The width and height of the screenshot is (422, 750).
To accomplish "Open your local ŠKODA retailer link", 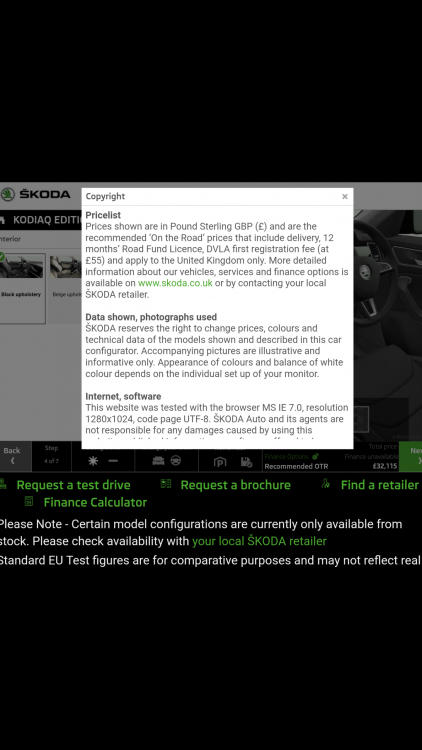I will [259, 541].
